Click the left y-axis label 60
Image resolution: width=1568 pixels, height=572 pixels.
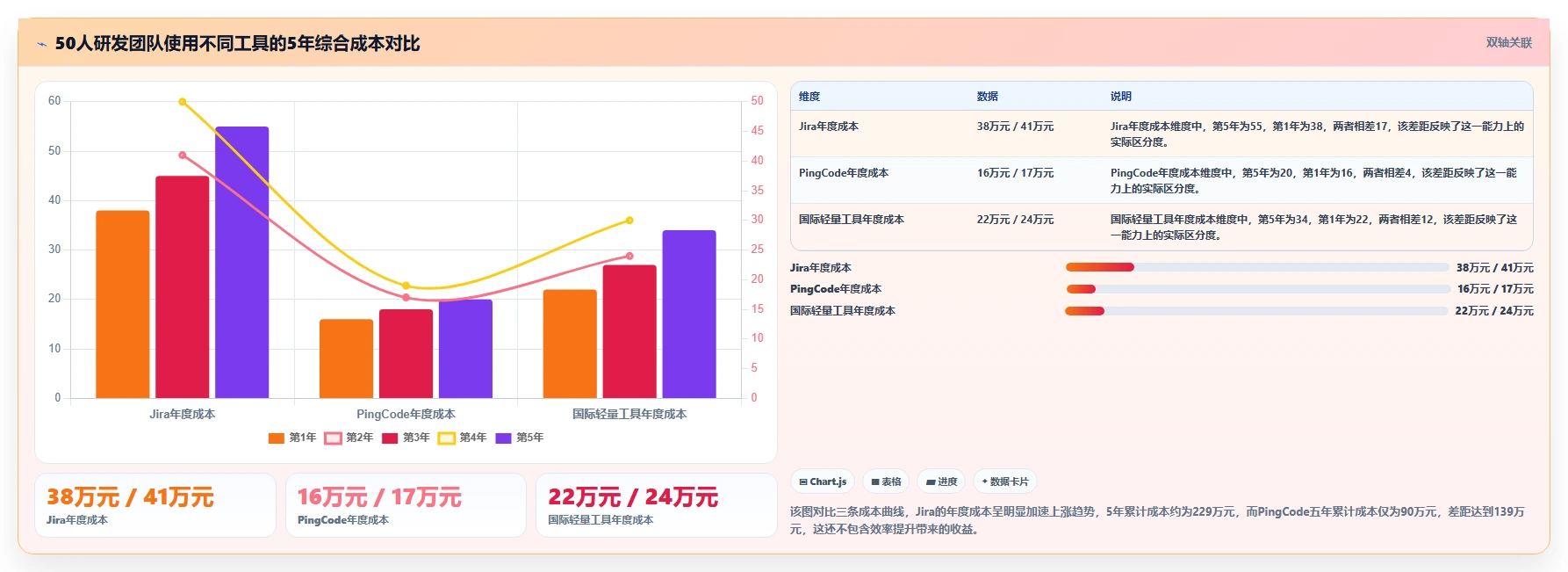point(54,101)
